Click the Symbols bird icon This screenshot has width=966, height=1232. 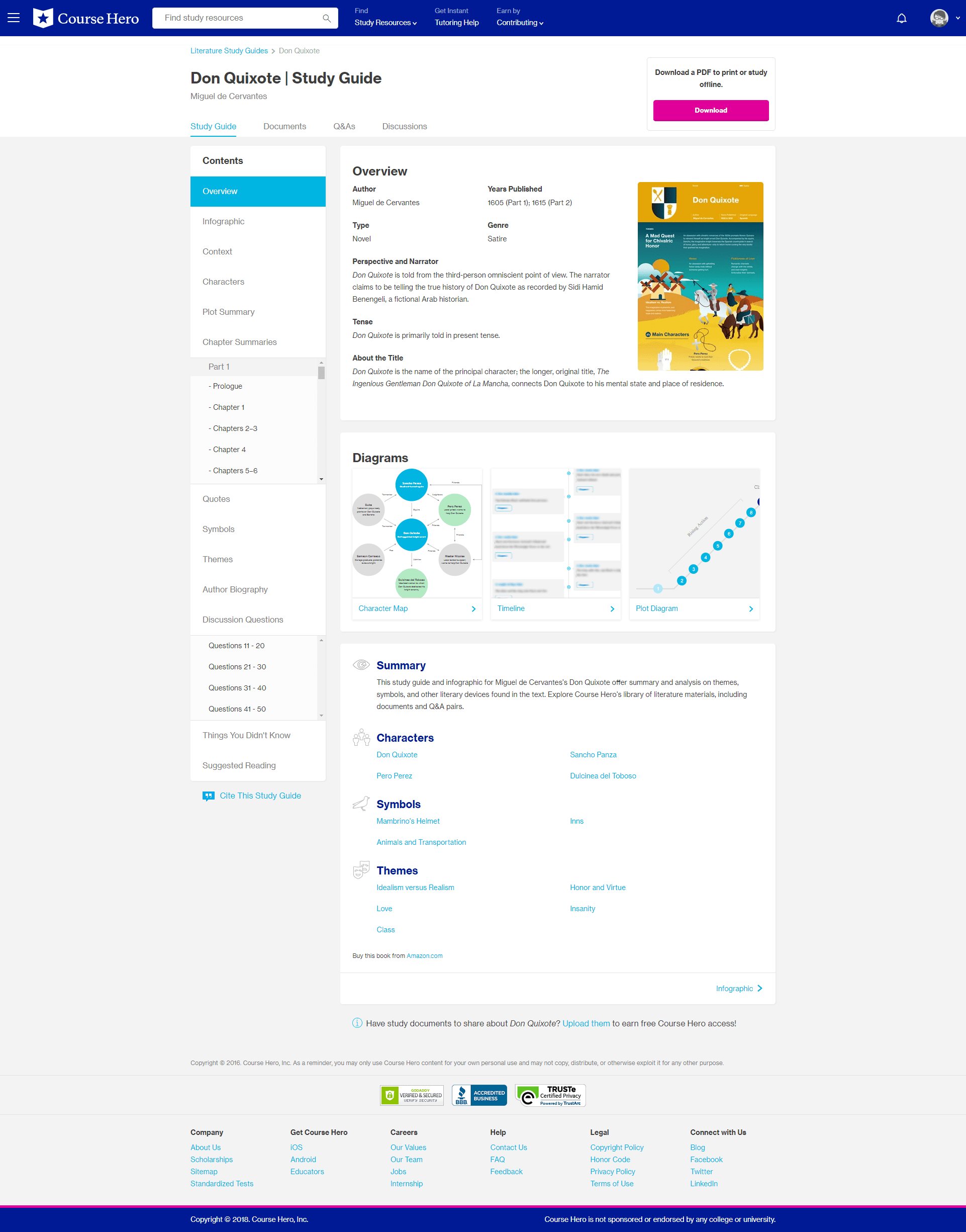[x=361, y=804]
